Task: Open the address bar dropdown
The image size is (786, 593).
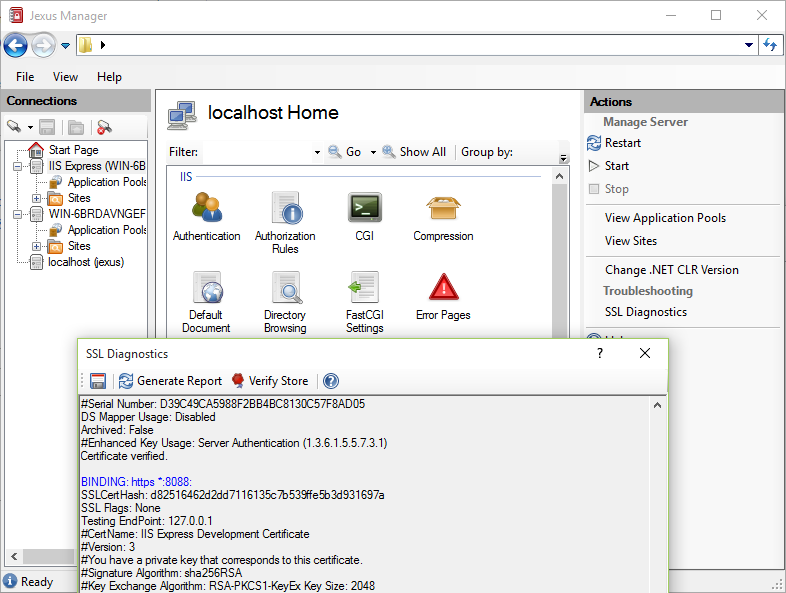Action: point(749,45)
